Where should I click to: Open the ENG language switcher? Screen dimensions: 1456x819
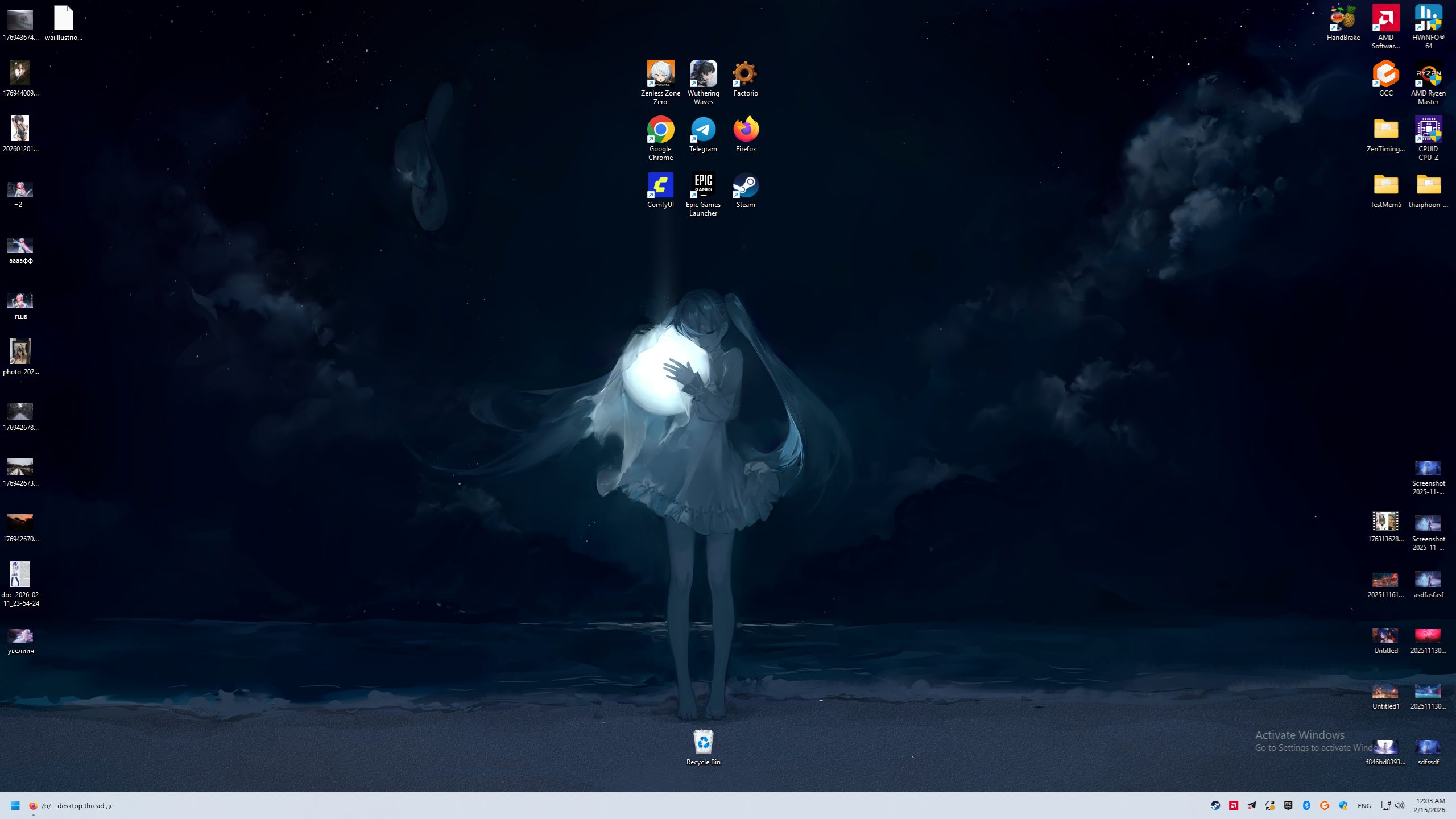click(x=1364, y=806)
